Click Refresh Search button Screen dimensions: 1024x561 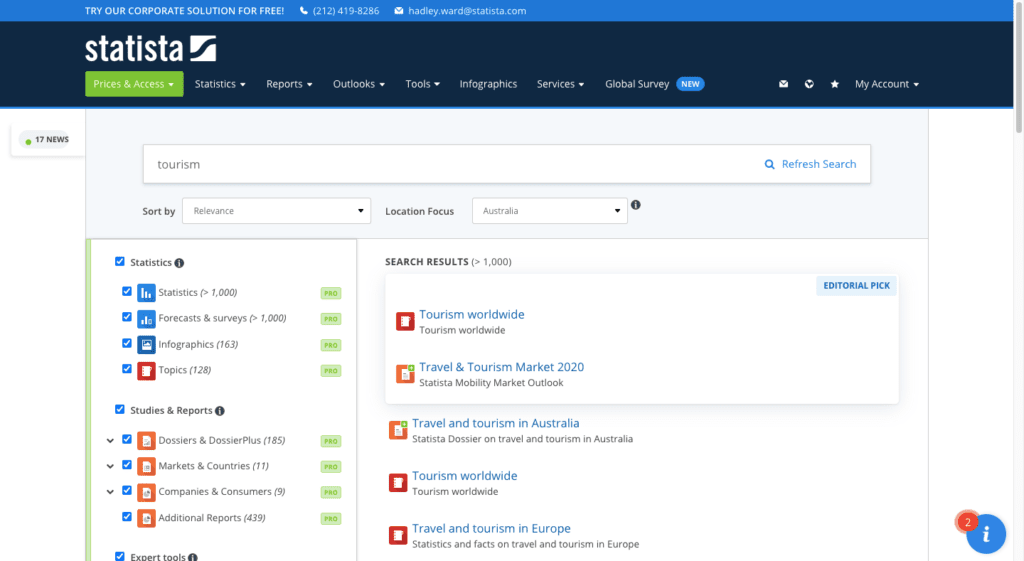pos(810,165)
